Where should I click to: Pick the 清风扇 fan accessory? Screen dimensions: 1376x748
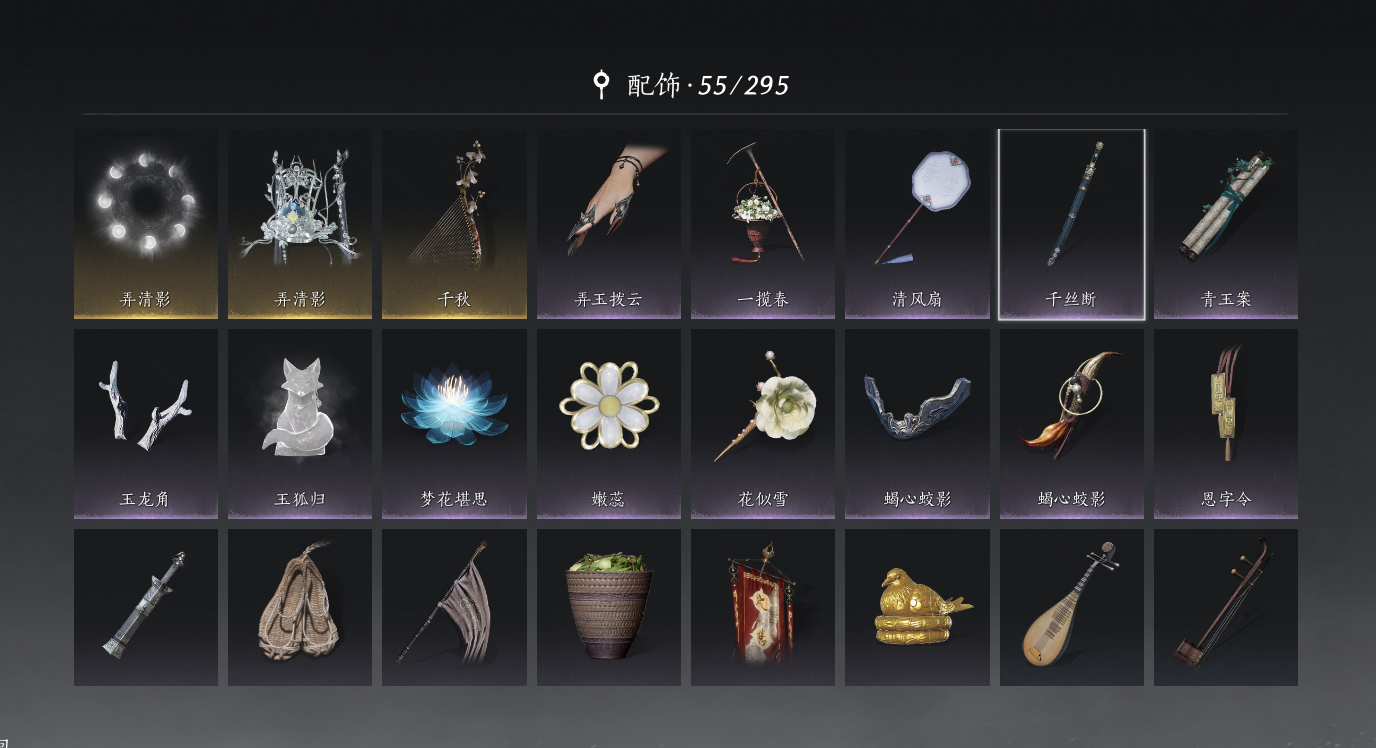[917, 224]
